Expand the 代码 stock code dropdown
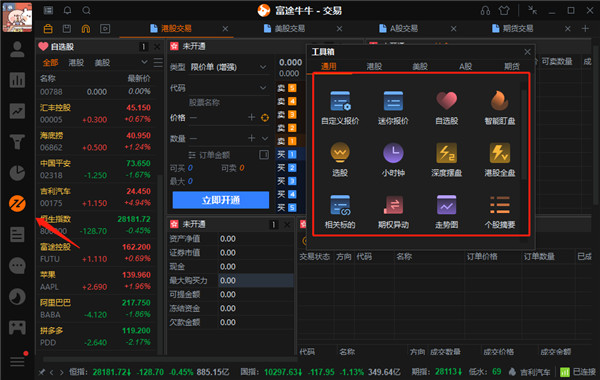This screenshot has width=600, height=380. coord(263,88)
